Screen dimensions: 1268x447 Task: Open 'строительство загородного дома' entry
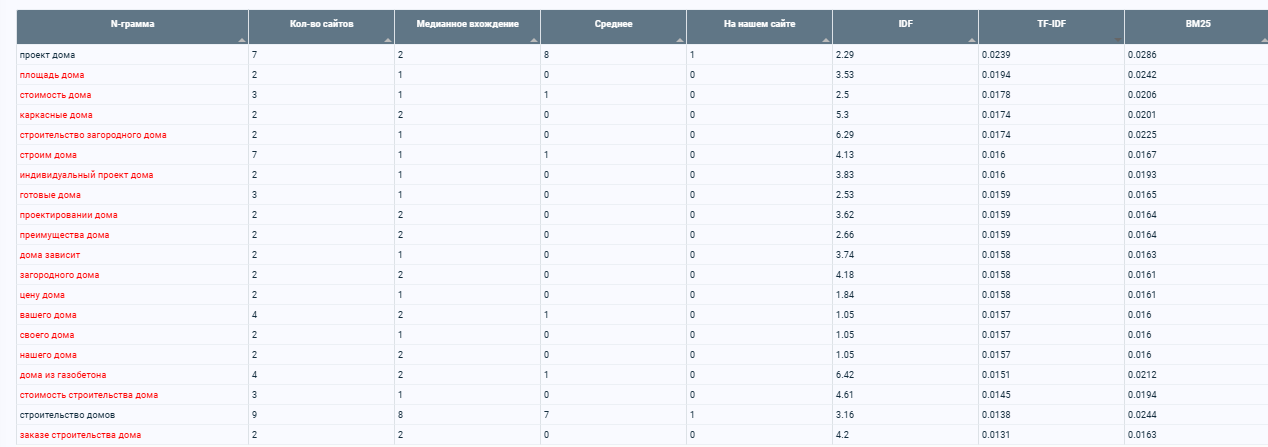click(x=93, y=135)
